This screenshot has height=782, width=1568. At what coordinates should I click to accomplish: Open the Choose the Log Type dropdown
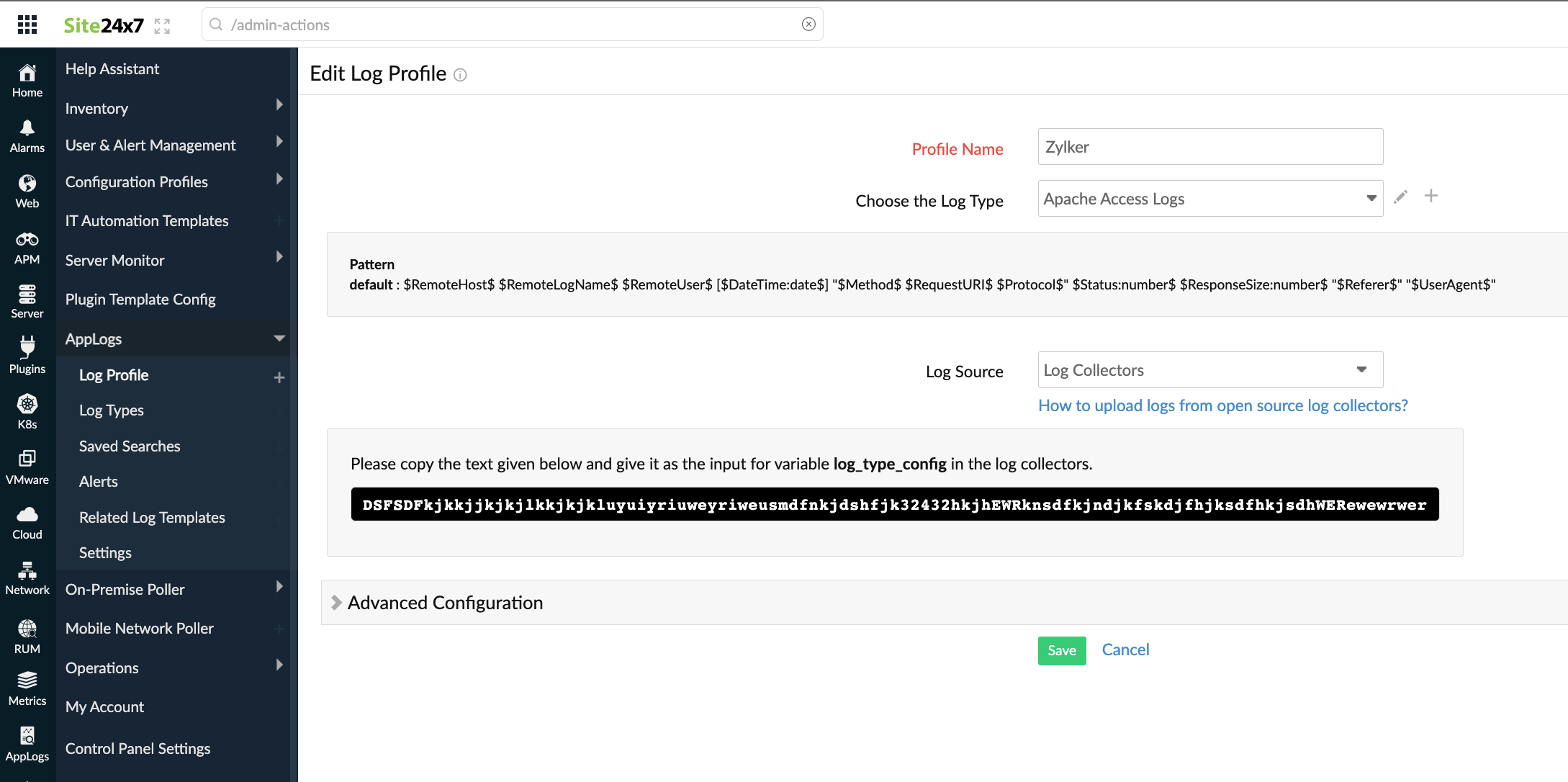coord(1209,199)
